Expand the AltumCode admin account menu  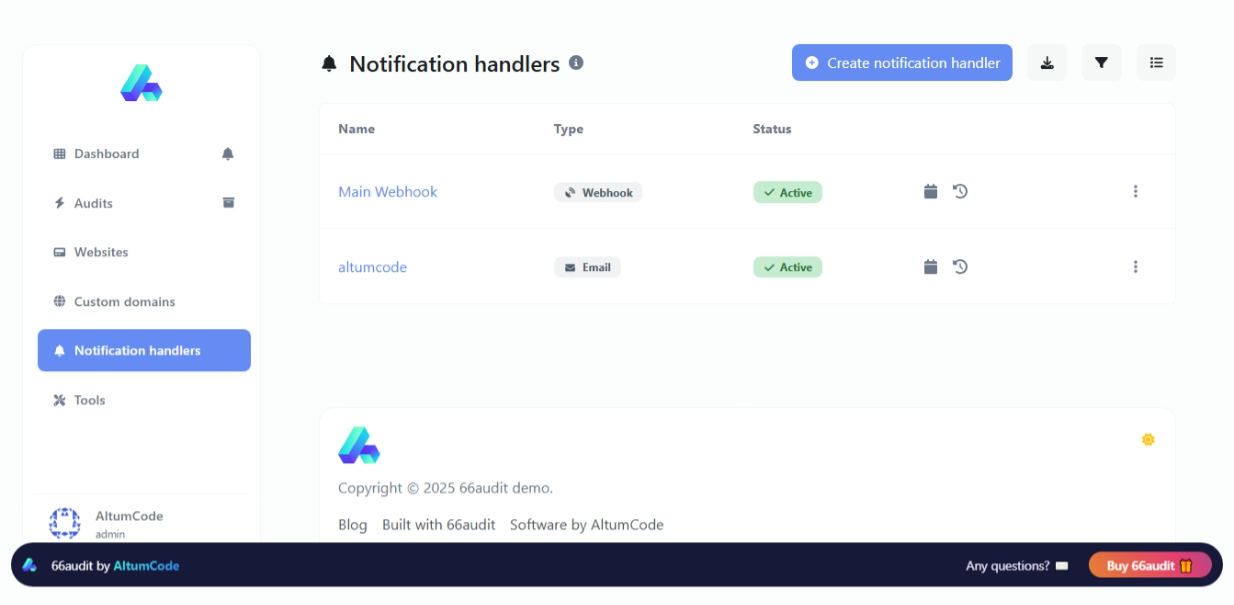(x=129, y=523)
